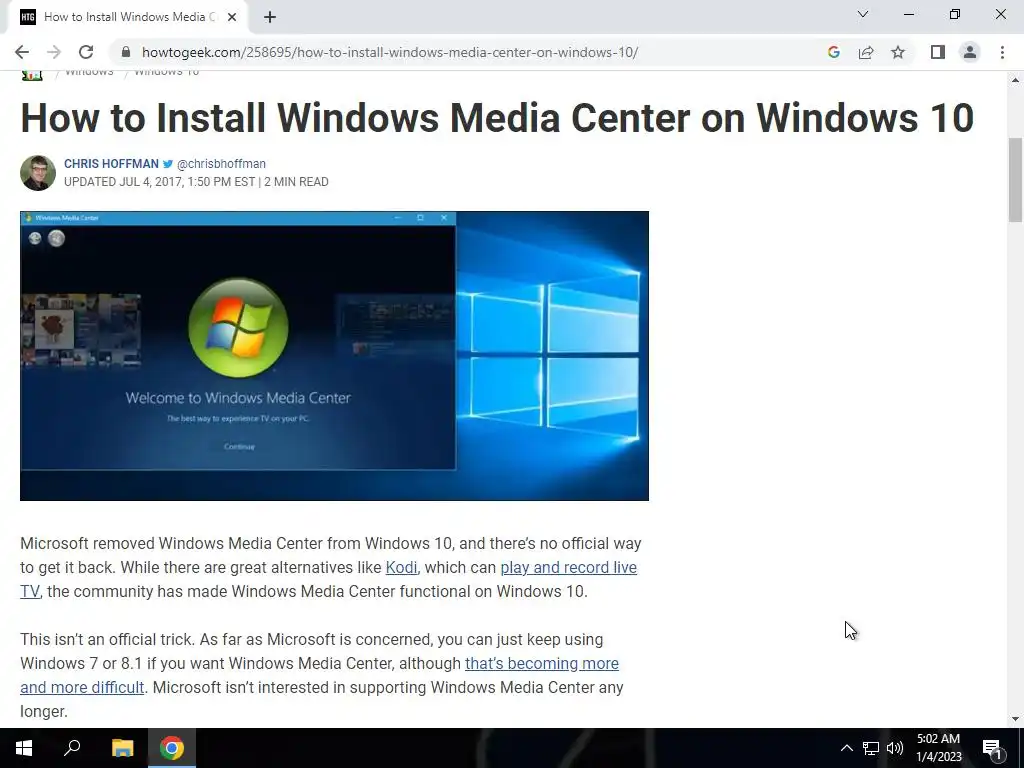1024x768 pixels.
Task: Open the notification center icon
Action: tap(992, 748)
